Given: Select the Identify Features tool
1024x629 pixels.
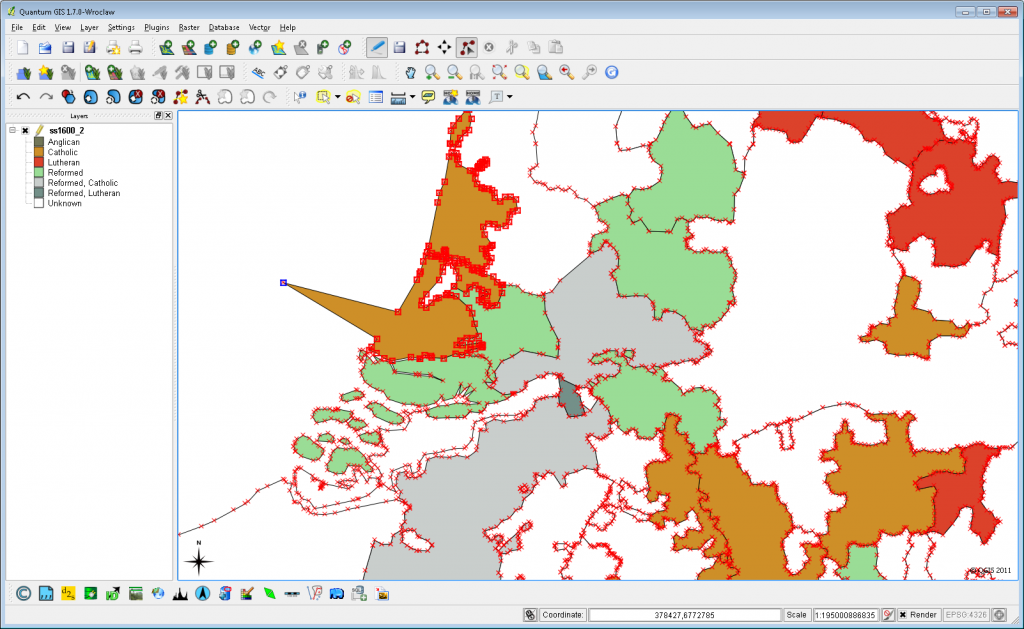Looking at the screenshot, I should (300, 97).
